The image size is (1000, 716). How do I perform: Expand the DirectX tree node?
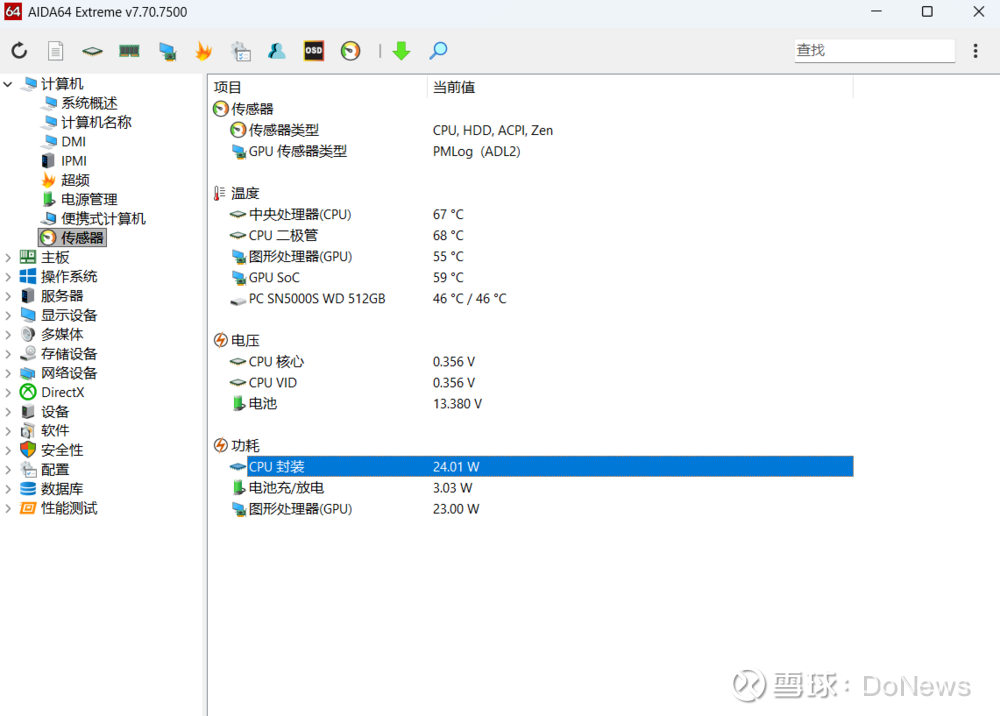pyautogui.click(x=8, y=392)
